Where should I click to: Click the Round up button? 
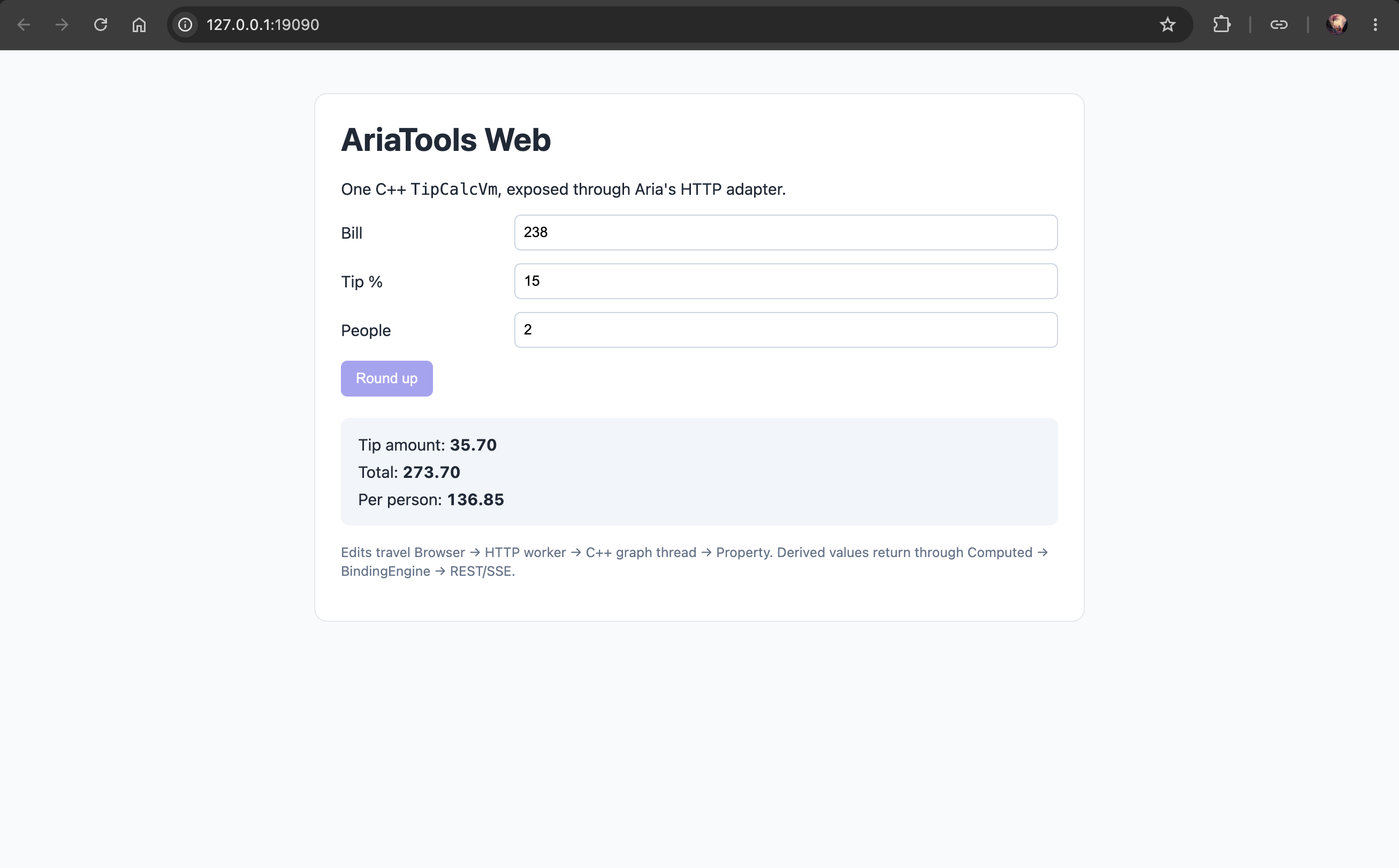pyautogui.click(x=386, y=378)
